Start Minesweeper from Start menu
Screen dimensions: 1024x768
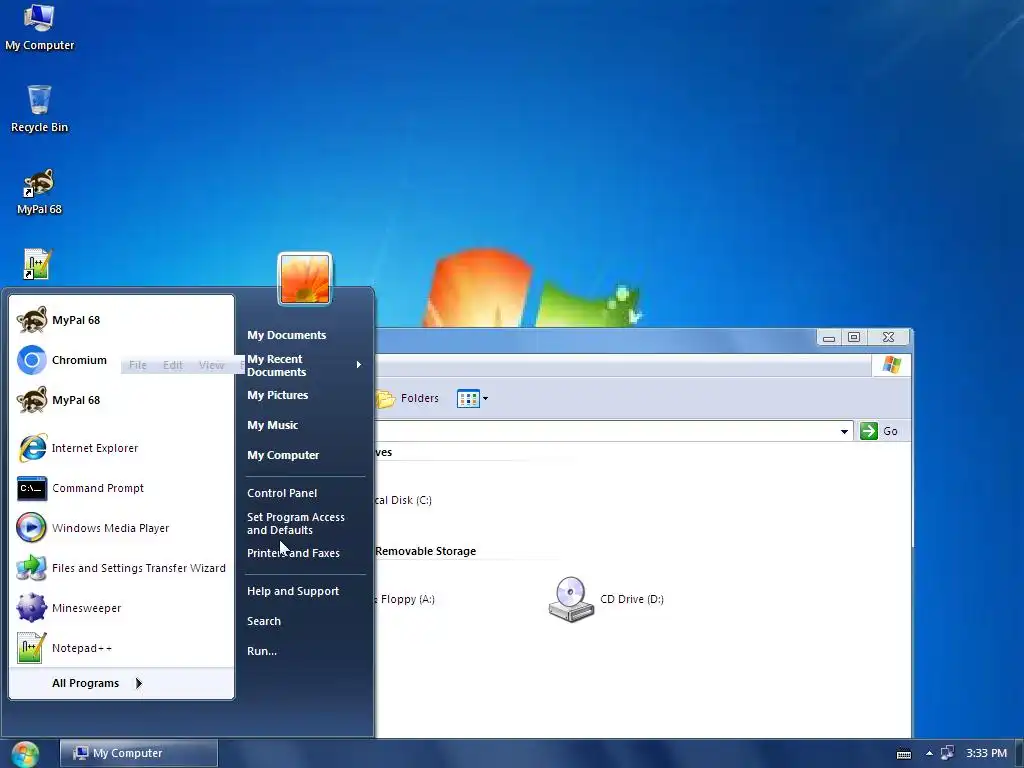coord(121,608)
